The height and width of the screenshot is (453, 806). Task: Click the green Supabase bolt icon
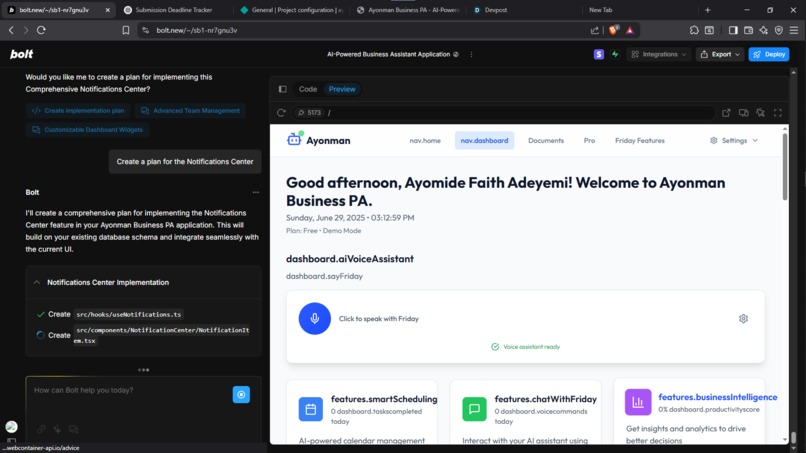(615, 54)
